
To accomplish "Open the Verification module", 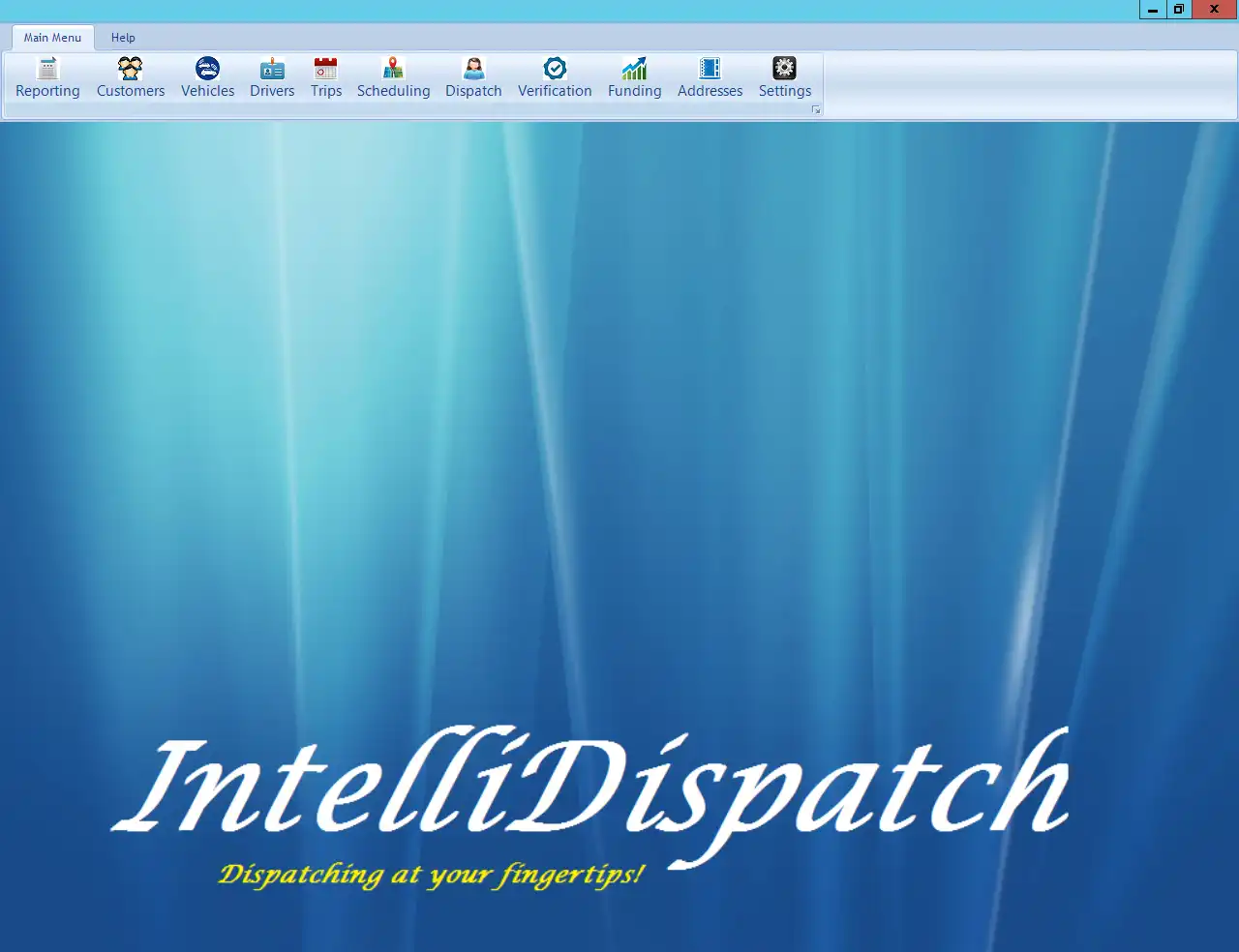I will point(555,78).
